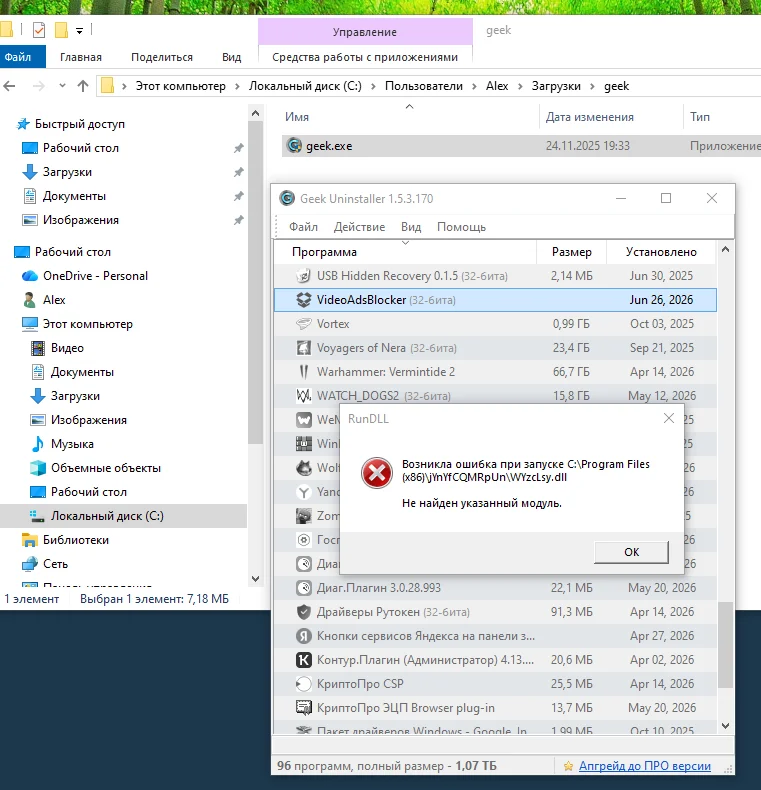Sort the list by the Размер column header

(x=572, y=252)
